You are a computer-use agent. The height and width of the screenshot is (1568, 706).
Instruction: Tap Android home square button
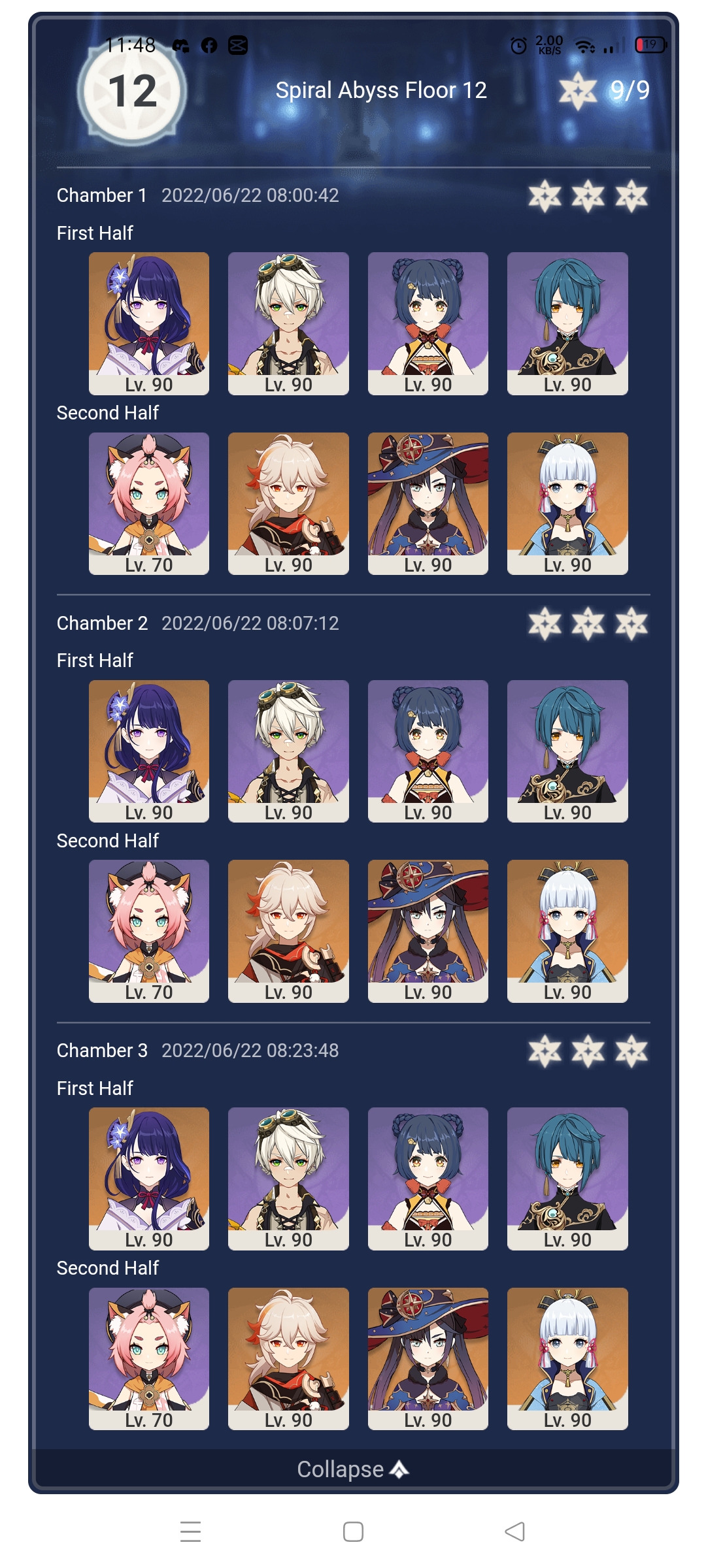[353, 1531]
